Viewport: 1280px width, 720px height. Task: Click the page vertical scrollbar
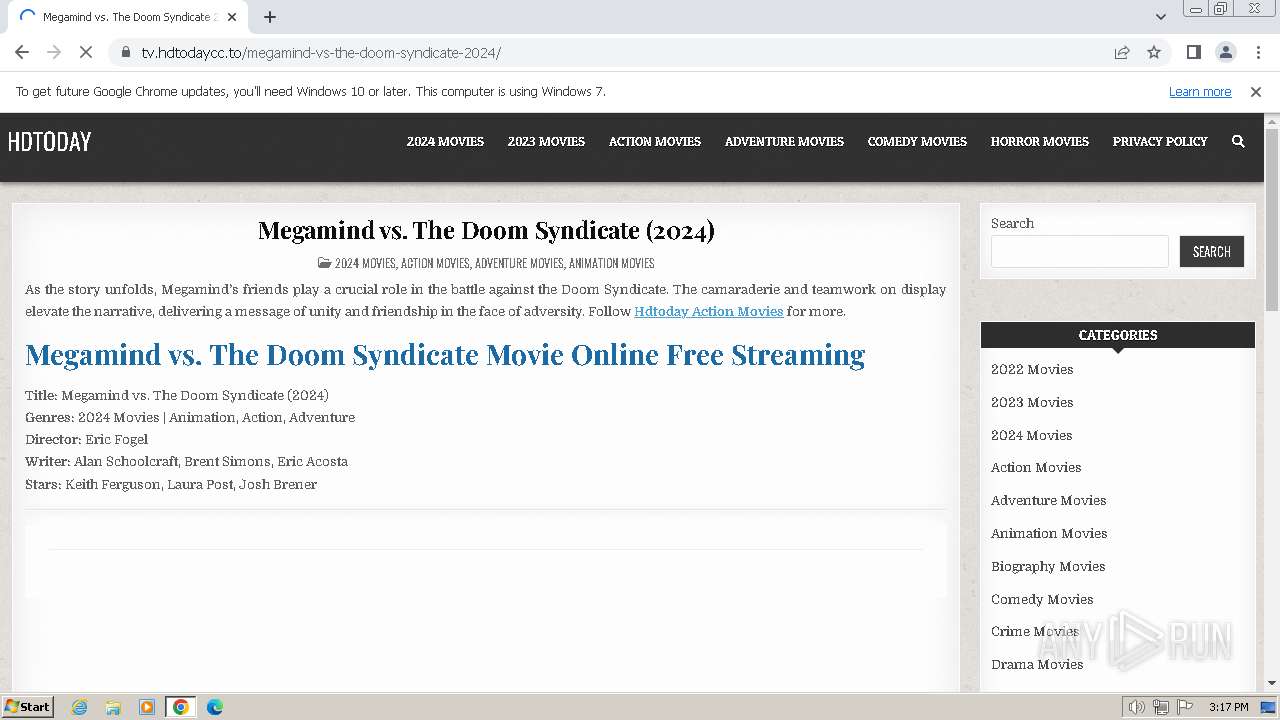pyautogui.click(x=1272, y=220)
